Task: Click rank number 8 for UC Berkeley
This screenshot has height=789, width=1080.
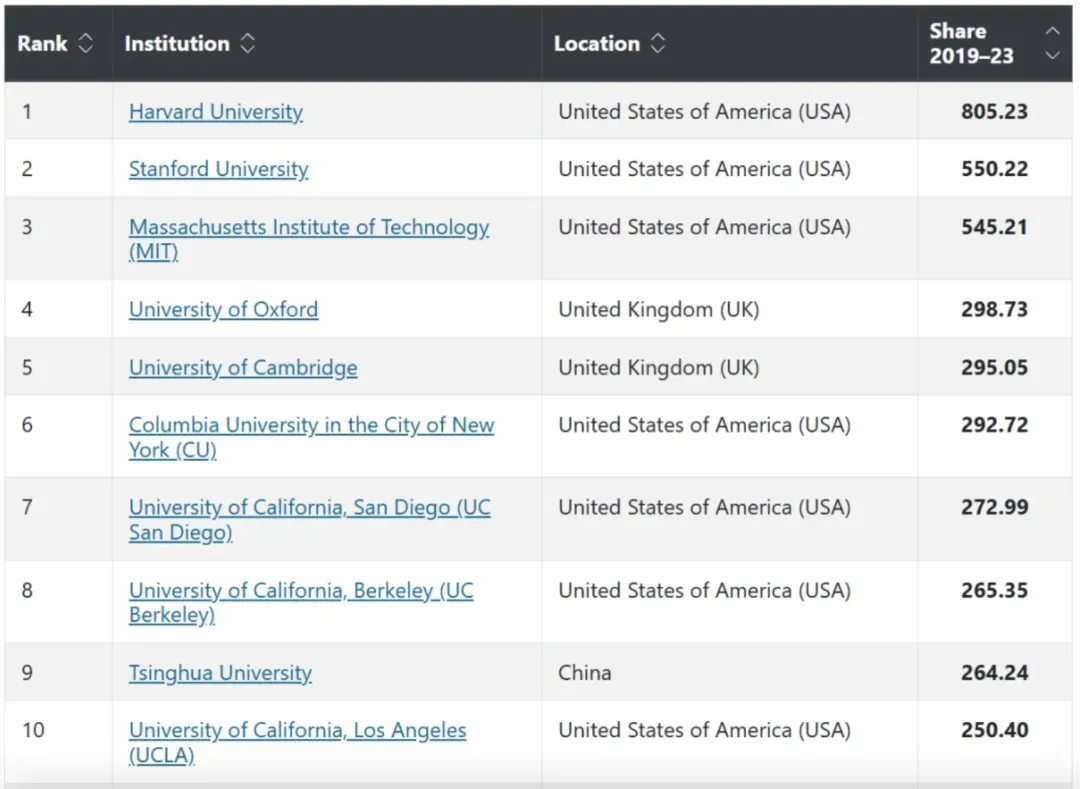Action: (27, 590)
